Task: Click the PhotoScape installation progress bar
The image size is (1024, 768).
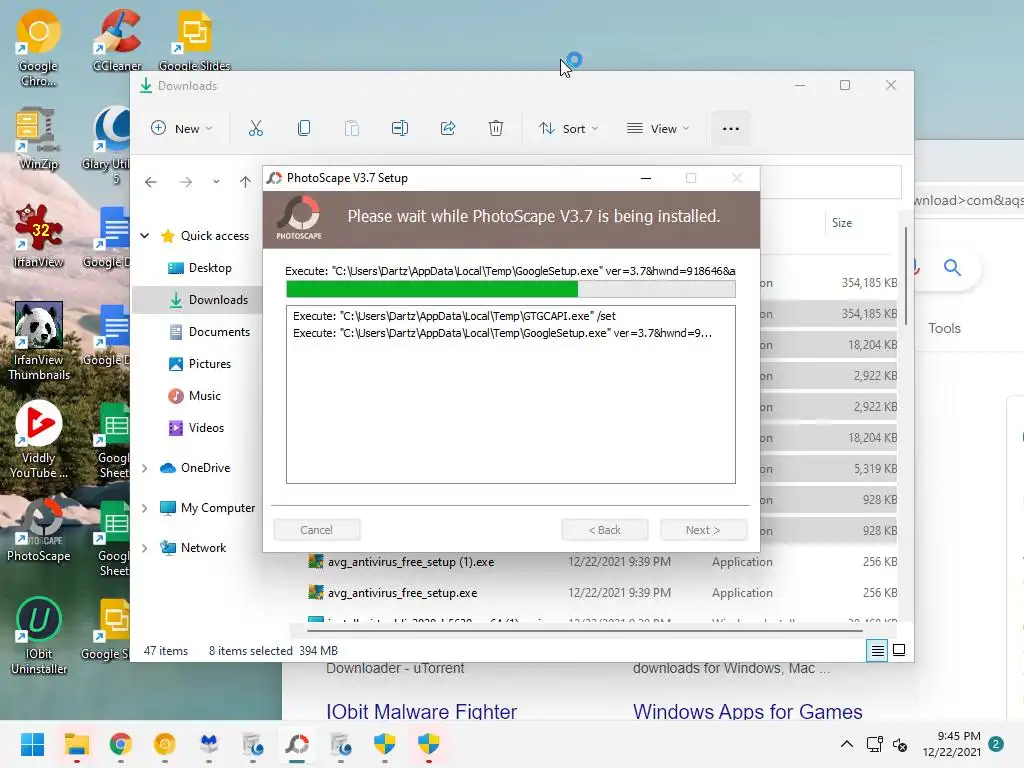Action: pyautogui.click(x=511, y=289)
